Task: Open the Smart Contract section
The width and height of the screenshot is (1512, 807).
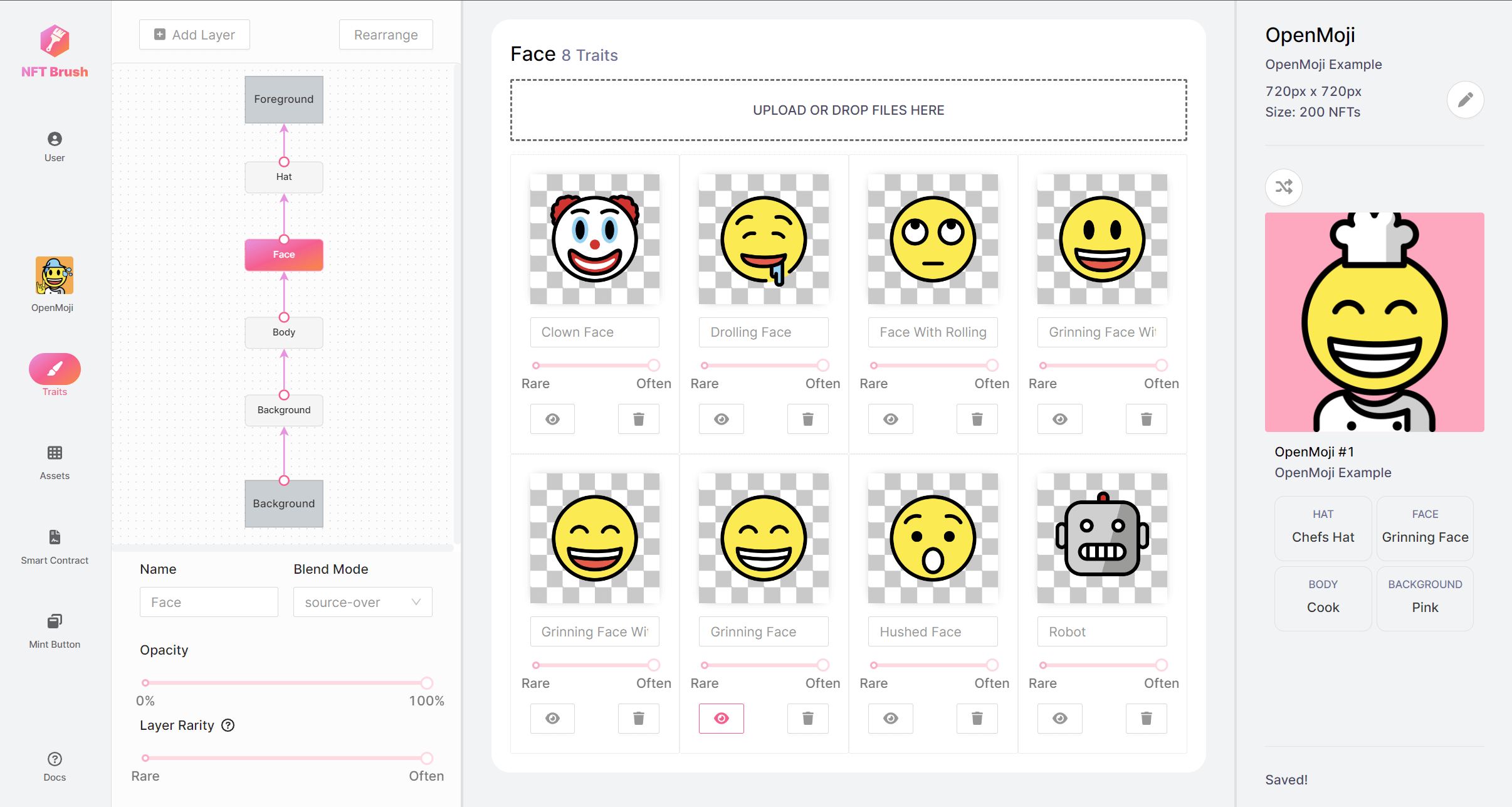Action: pyautogui.click(x=55, y=547)
